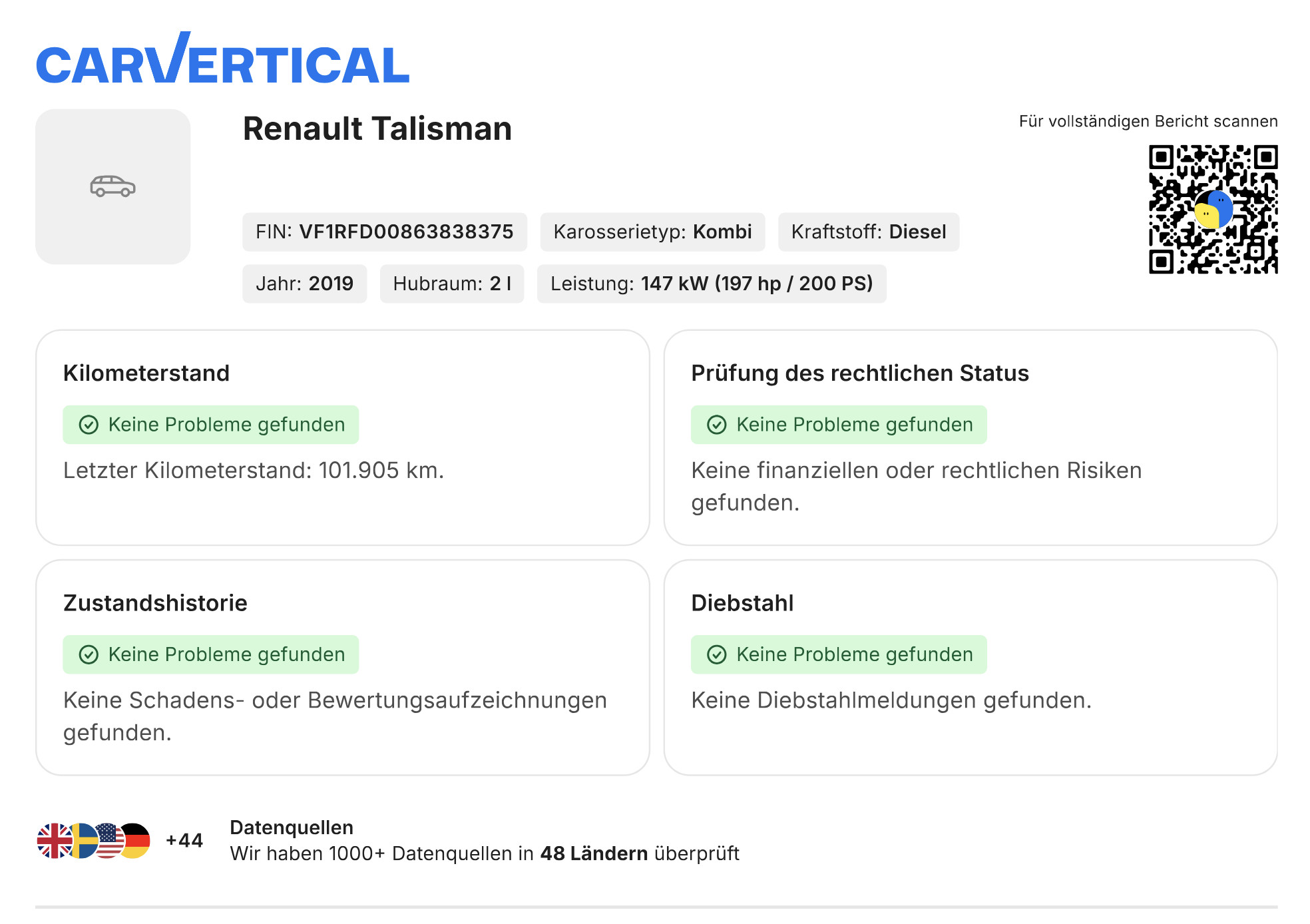Click the QR code for full report
This screenshot has height=924, width=1310.
pos(1213,209)
